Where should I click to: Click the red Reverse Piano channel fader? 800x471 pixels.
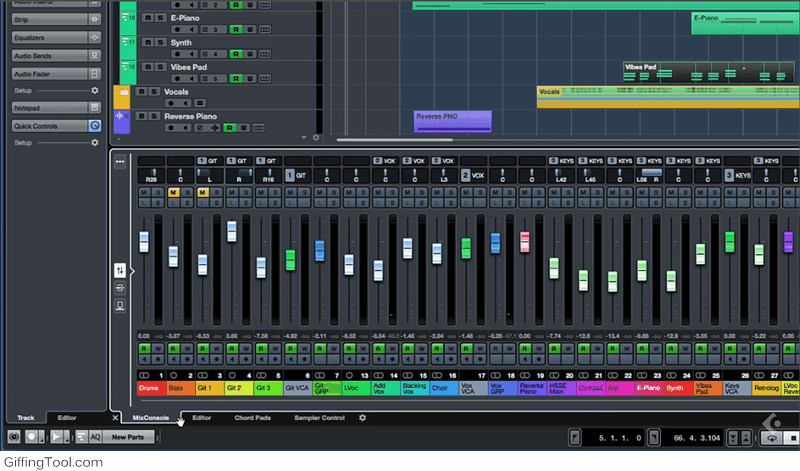click(524, 242)
